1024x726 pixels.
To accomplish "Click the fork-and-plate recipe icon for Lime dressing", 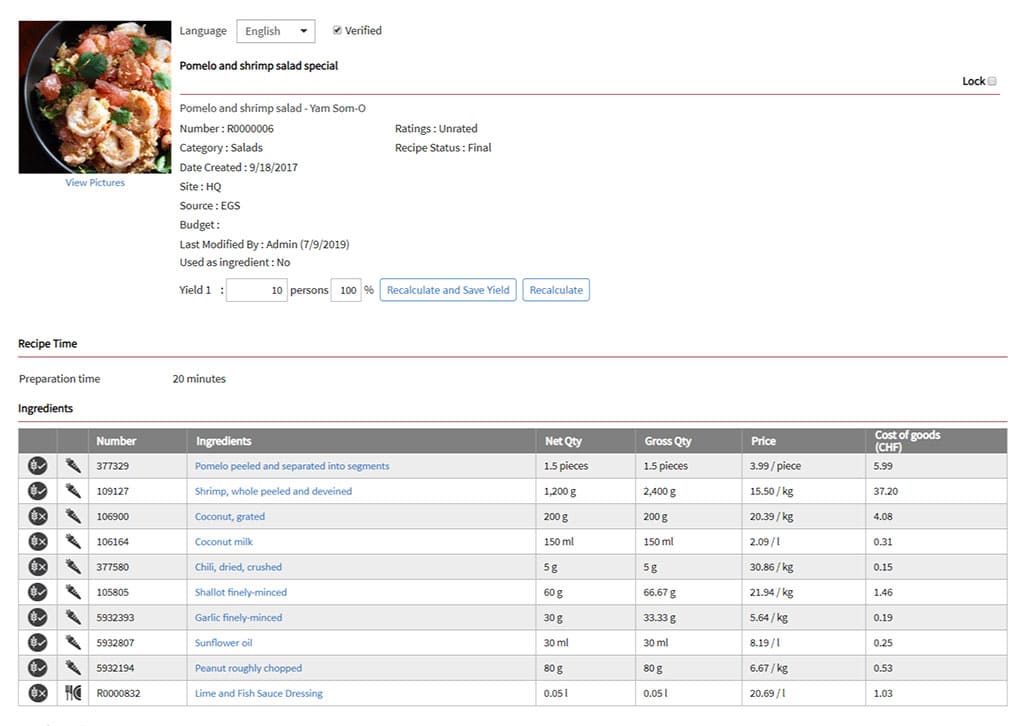I will click(x=73, y=693).
